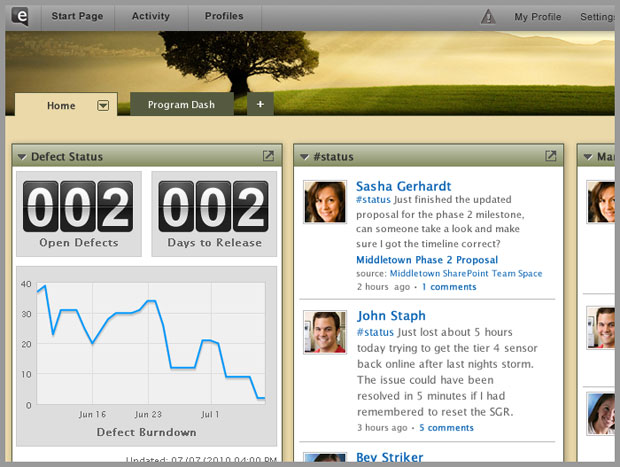The image size is (620, 467).
Task: Open My Profile
Action: [x=538, y=16]
